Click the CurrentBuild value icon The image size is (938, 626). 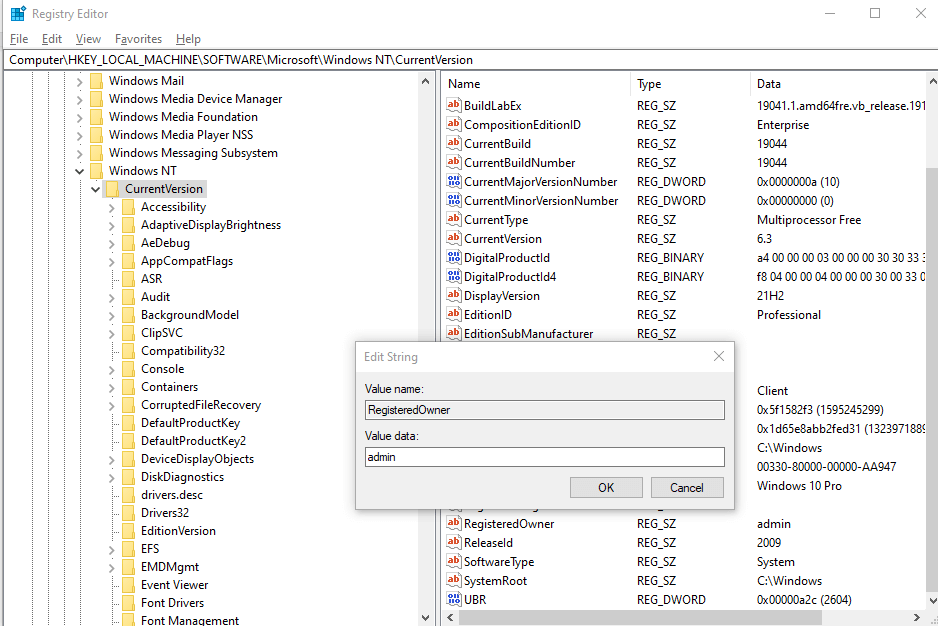coord(454,144)
